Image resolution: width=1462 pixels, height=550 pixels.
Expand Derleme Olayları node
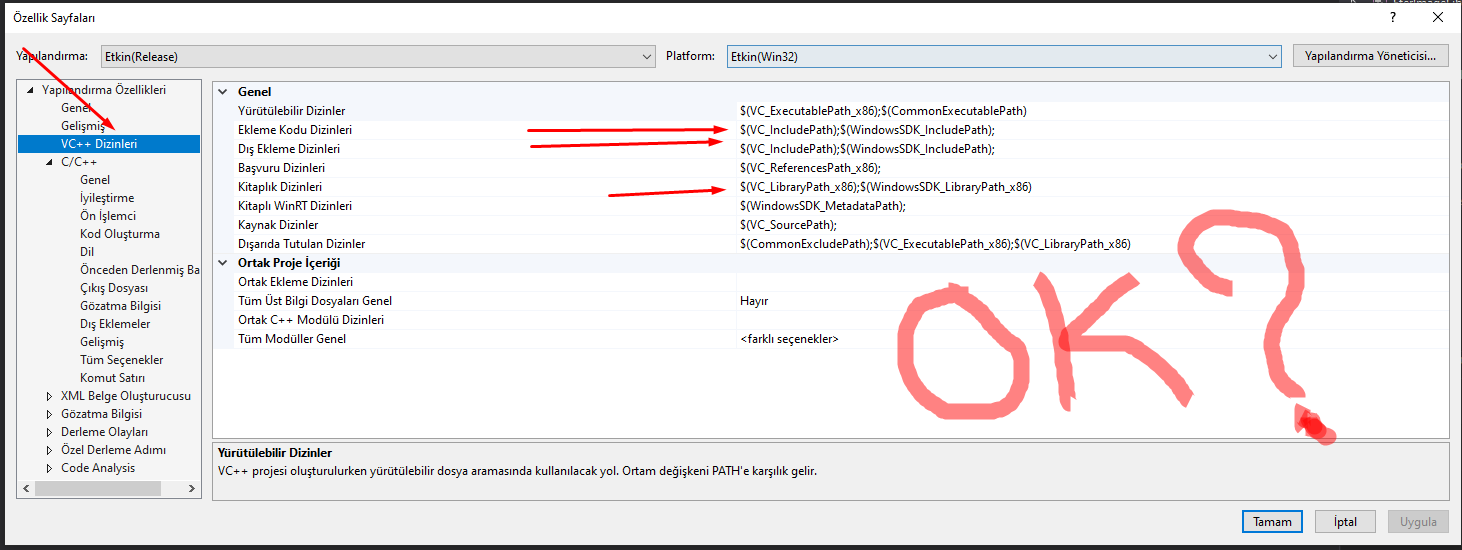49,432
